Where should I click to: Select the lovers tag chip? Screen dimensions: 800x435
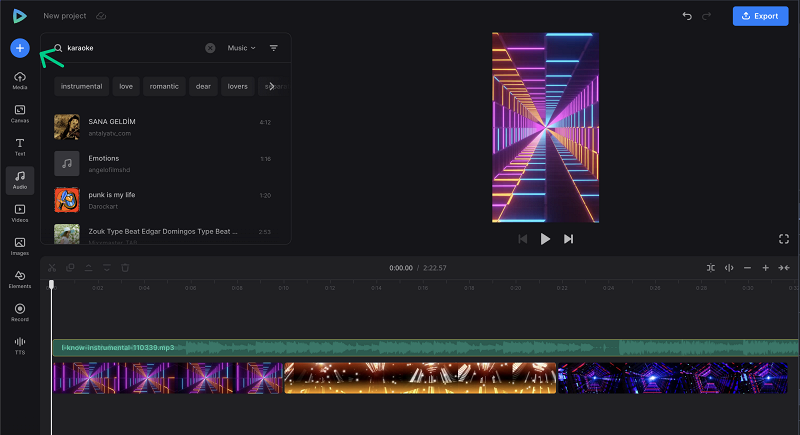pos(237,86)
